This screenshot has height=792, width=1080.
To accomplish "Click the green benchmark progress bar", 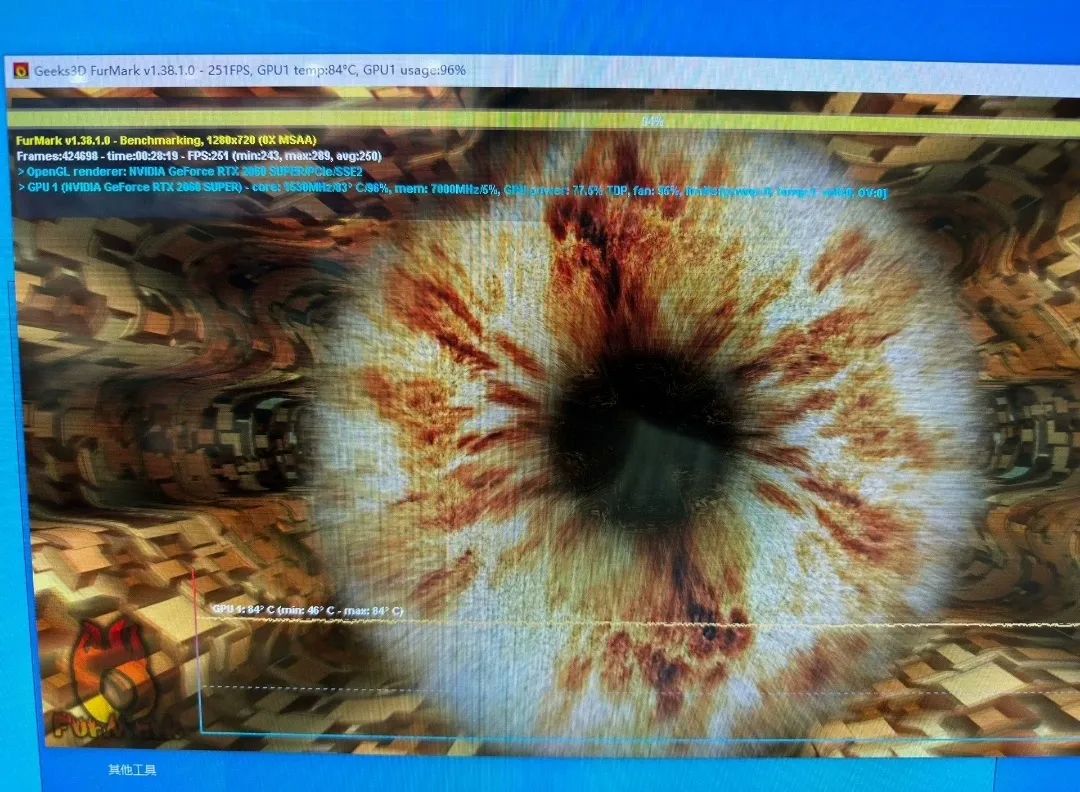I will click(543, 121).
